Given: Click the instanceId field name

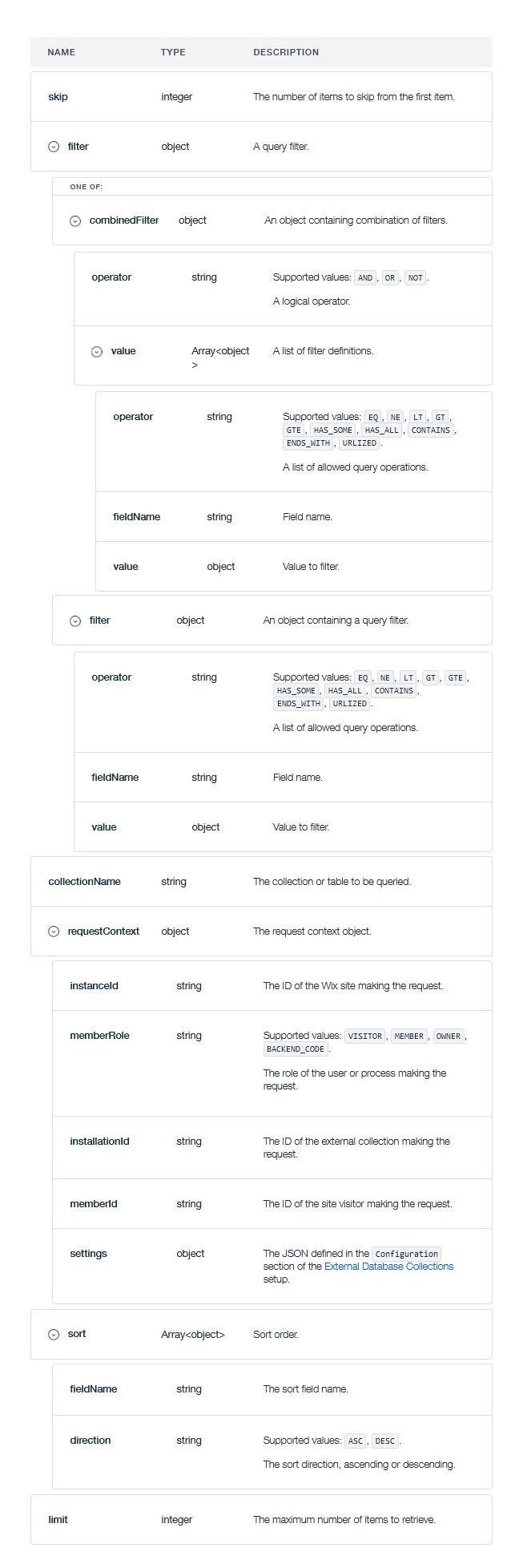Looking at the screenshot, I should point(94,986).
